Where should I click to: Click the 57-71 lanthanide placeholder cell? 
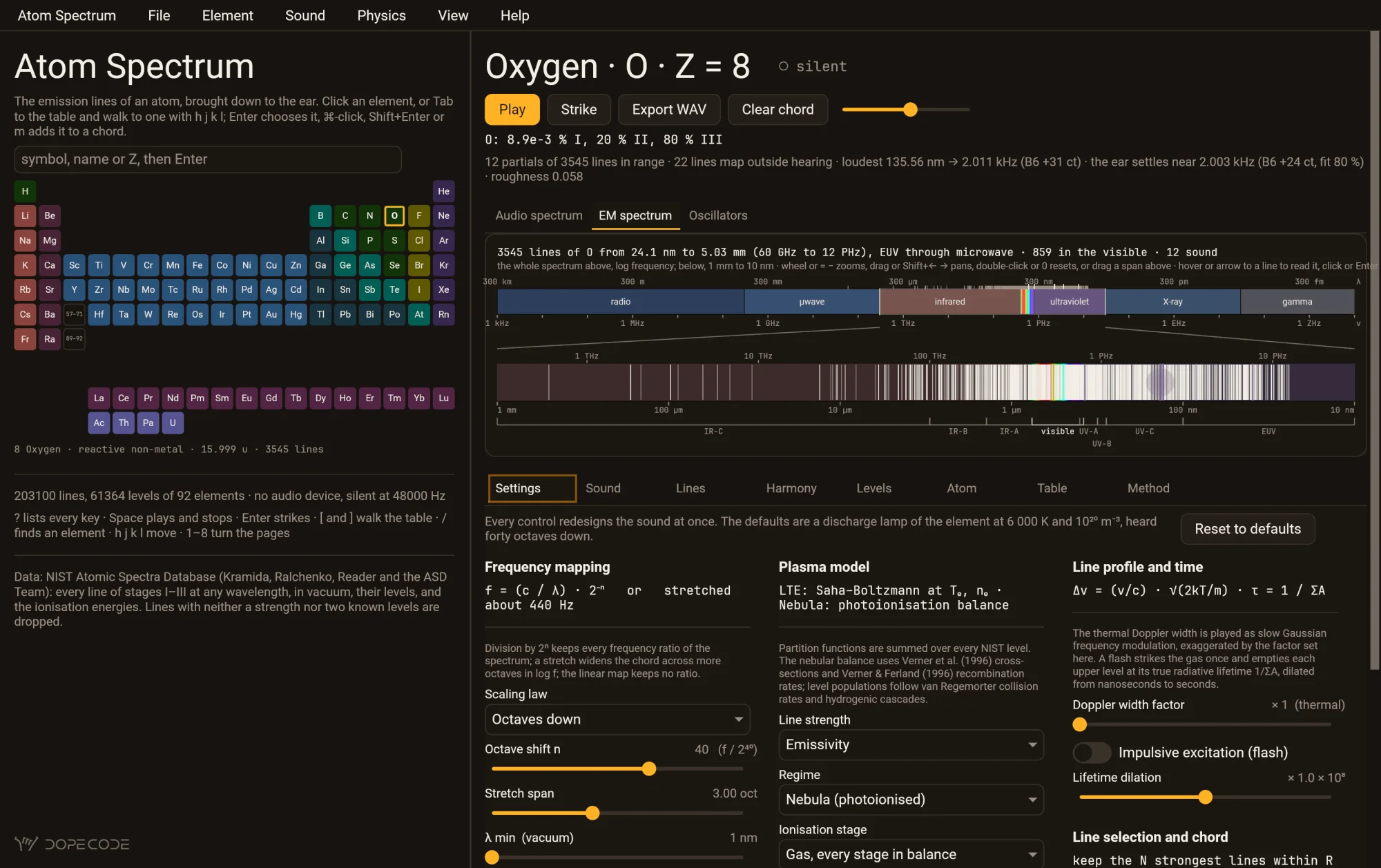click(74, 314)
